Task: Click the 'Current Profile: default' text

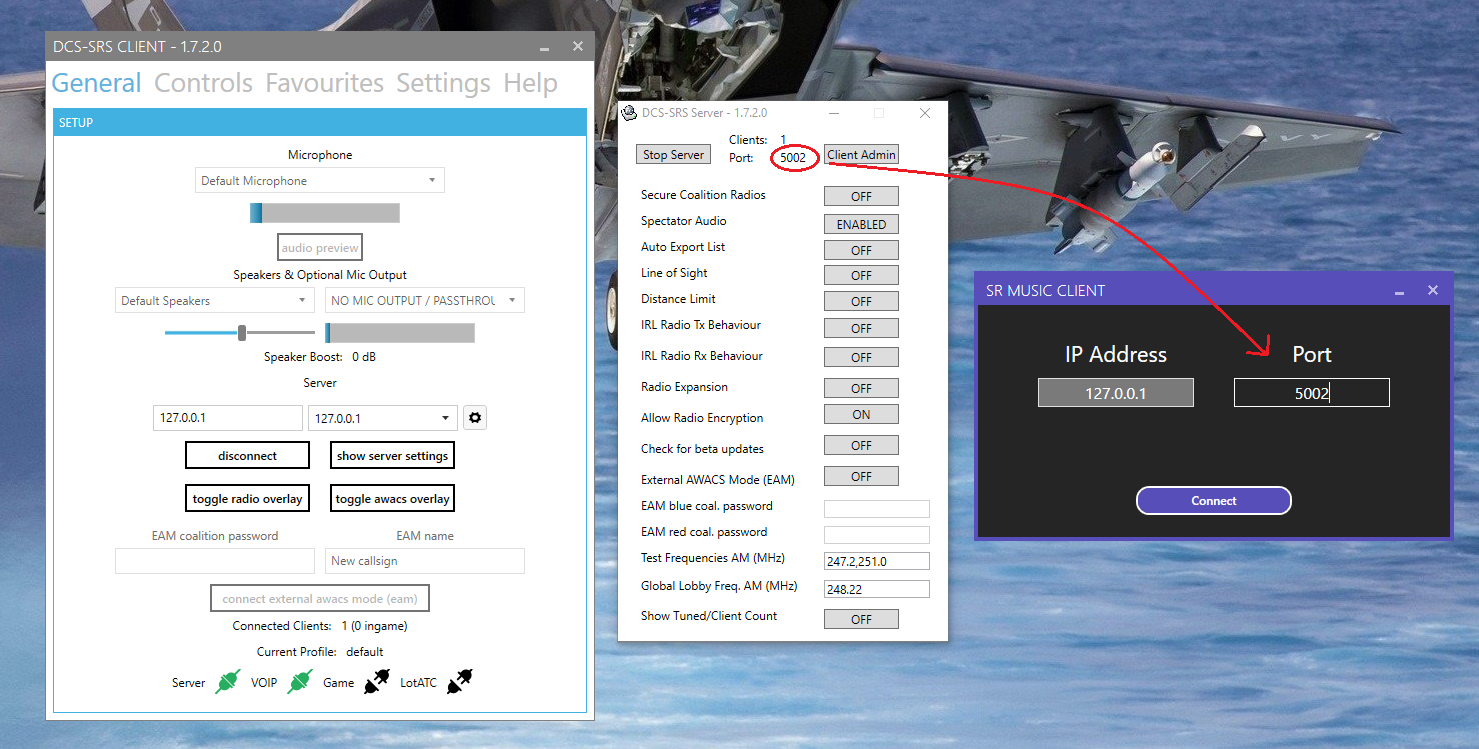Action: (x=320, y=652)
